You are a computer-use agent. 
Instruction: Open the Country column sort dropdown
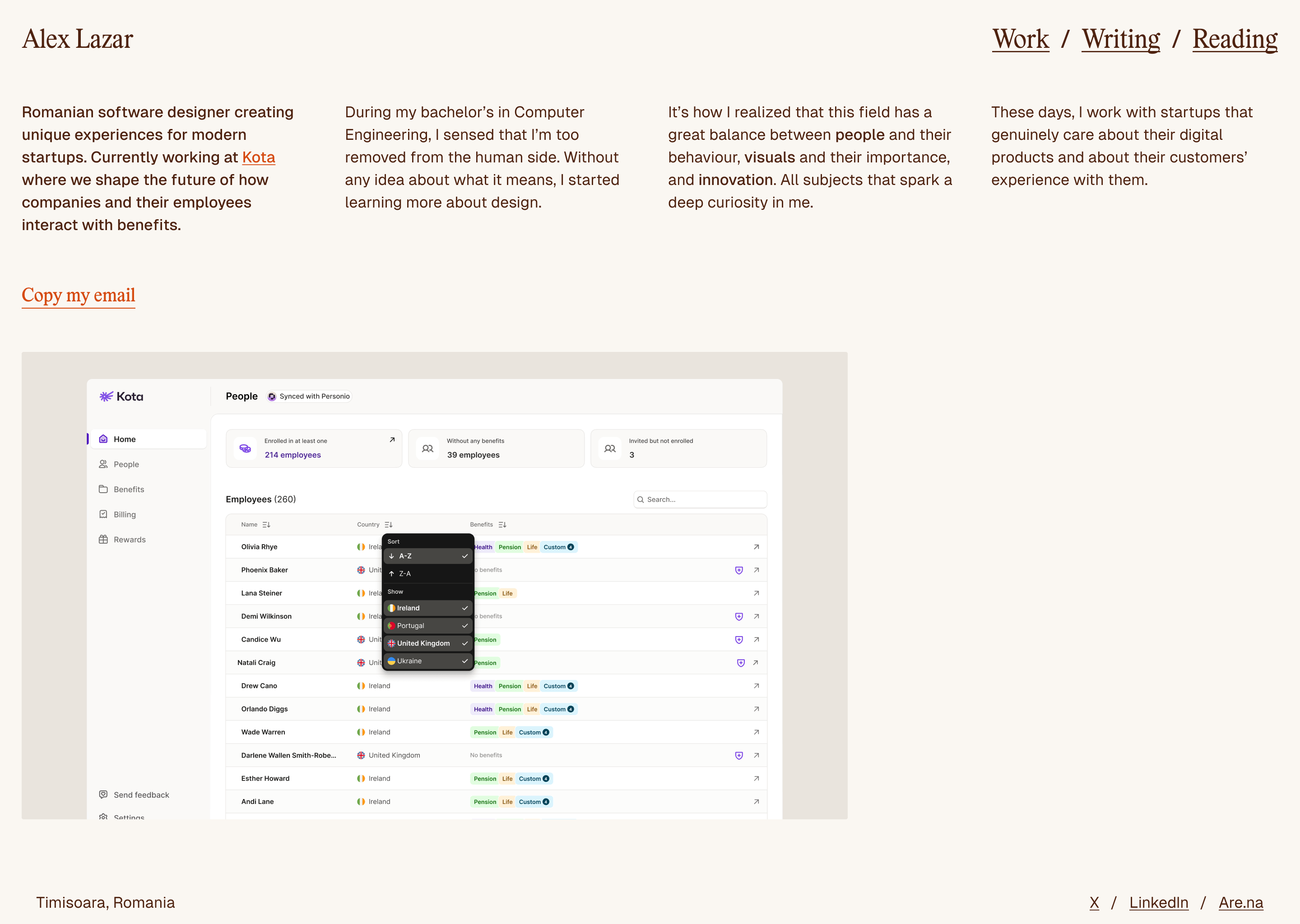(x=388, y=525)
